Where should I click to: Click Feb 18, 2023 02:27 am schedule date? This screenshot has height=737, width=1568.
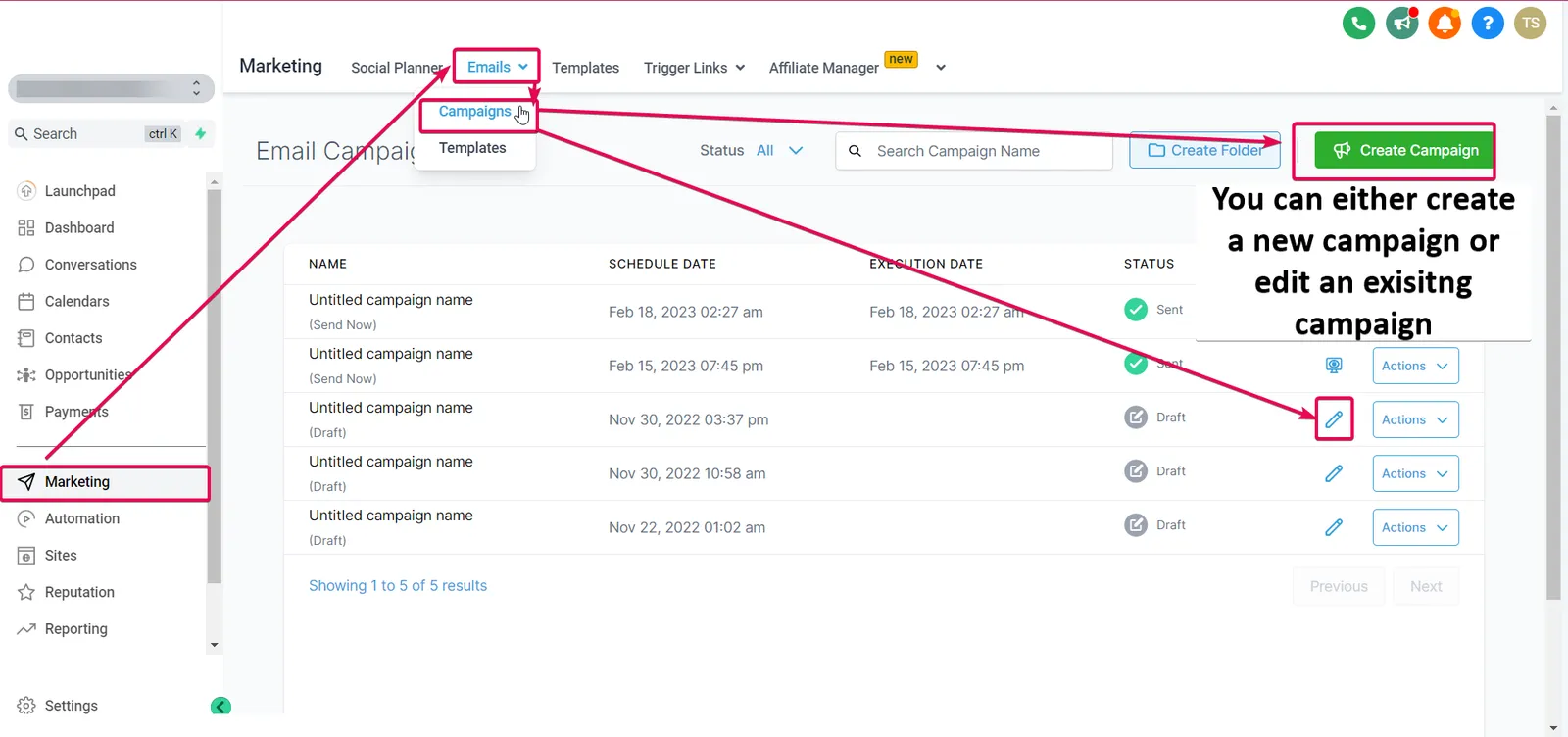click(686, 312)
